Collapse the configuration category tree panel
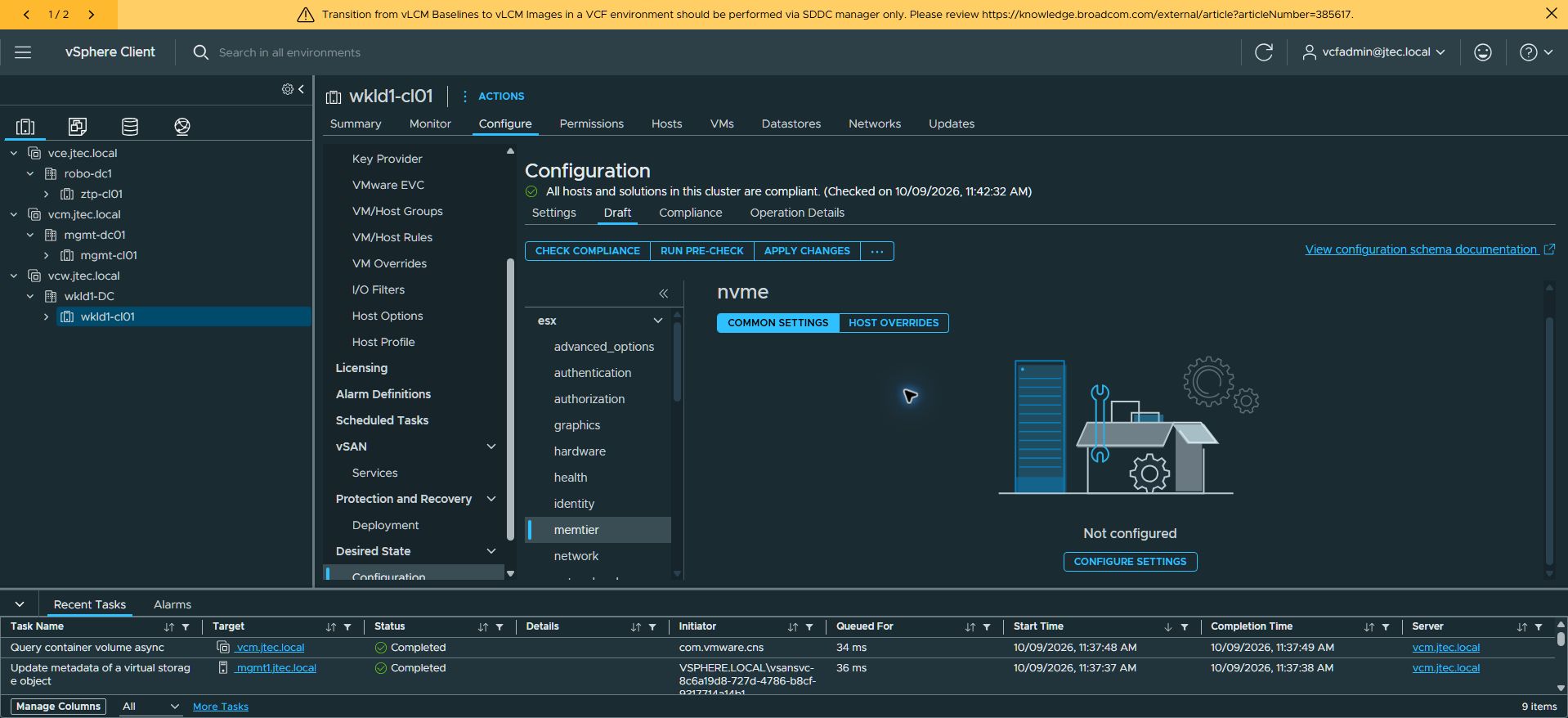 point(664,294)
